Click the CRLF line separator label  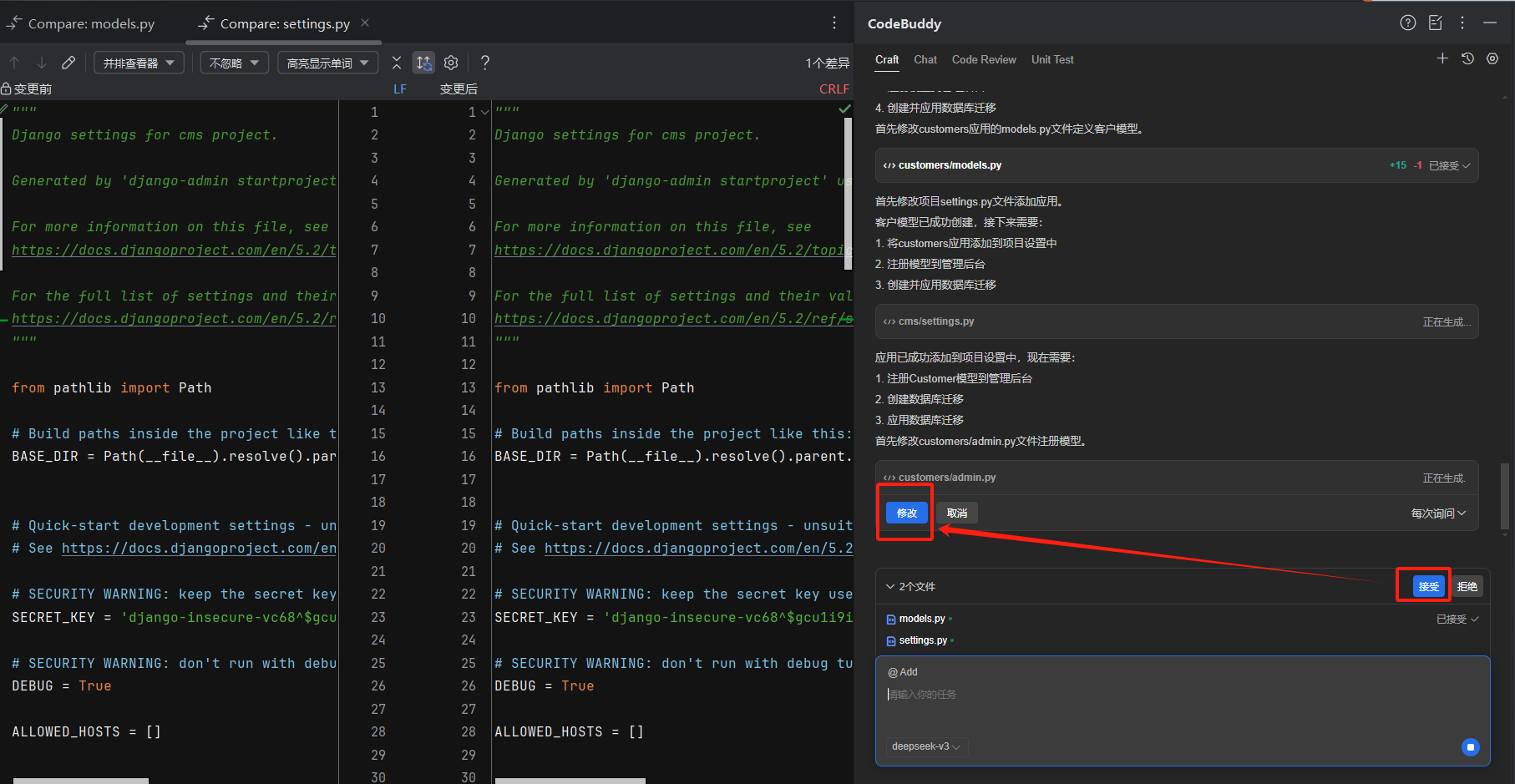834,89
